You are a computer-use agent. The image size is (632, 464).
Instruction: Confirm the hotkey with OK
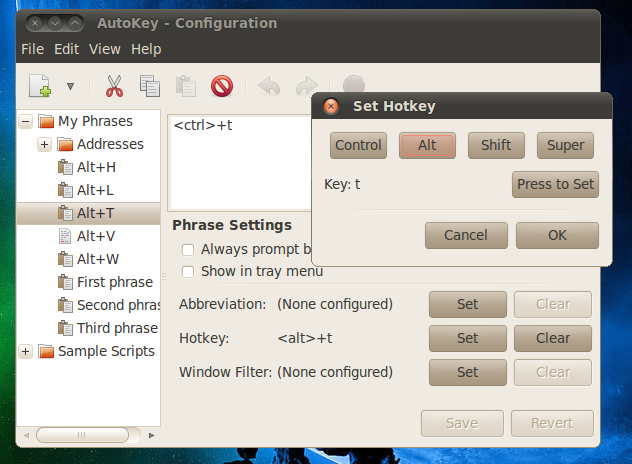[x=557, y=235]
